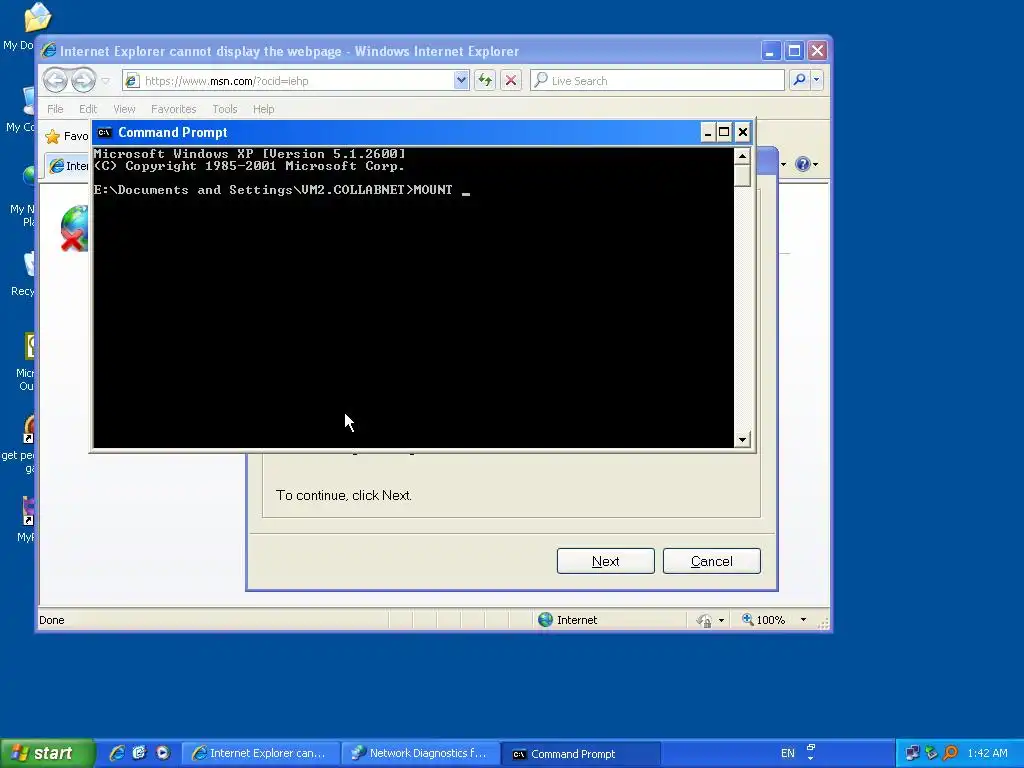Open the View menu in Internet Explorer
The height and width of the screenshot is (768, 1024).
(x=124, y=109)
